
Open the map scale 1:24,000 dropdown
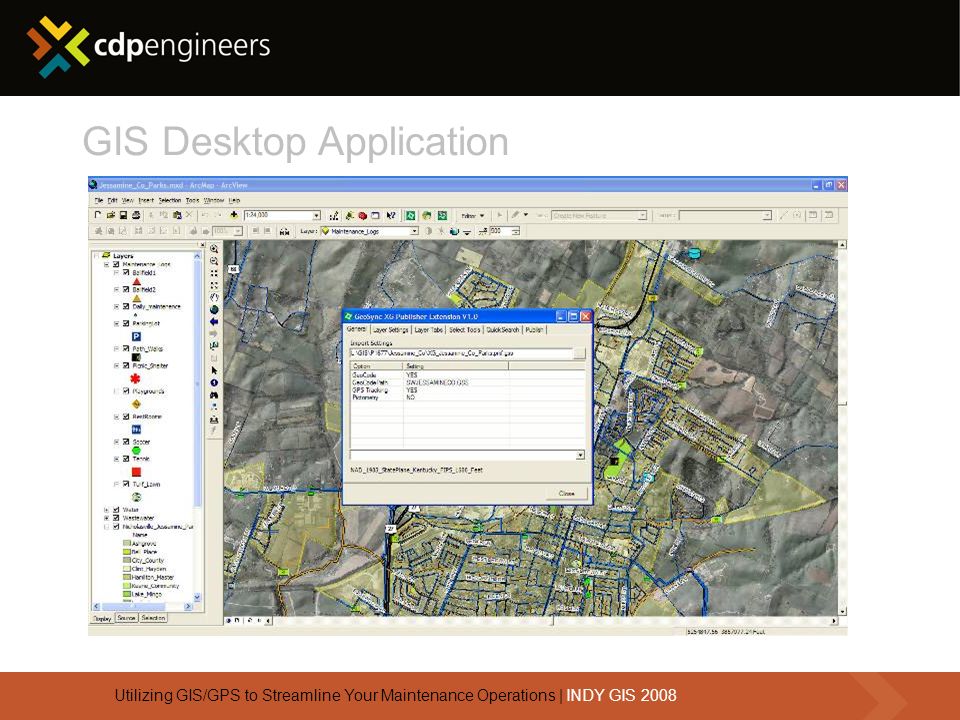click(317, 216)
